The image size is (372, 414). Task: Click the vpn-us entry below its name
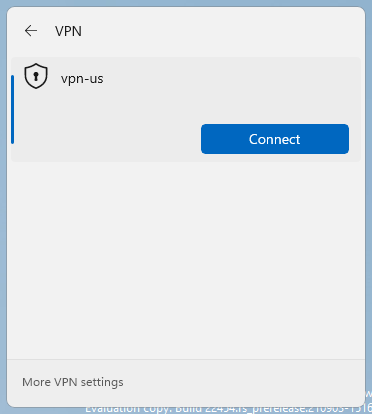(x=100, y=110)
